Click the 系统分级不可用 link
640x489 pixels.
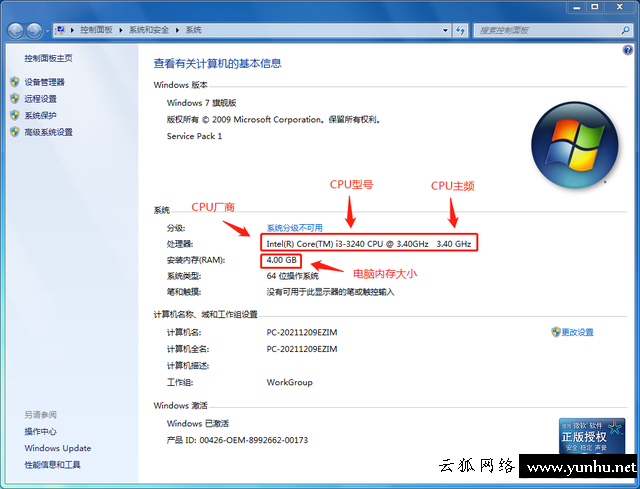tap(295, 228)
